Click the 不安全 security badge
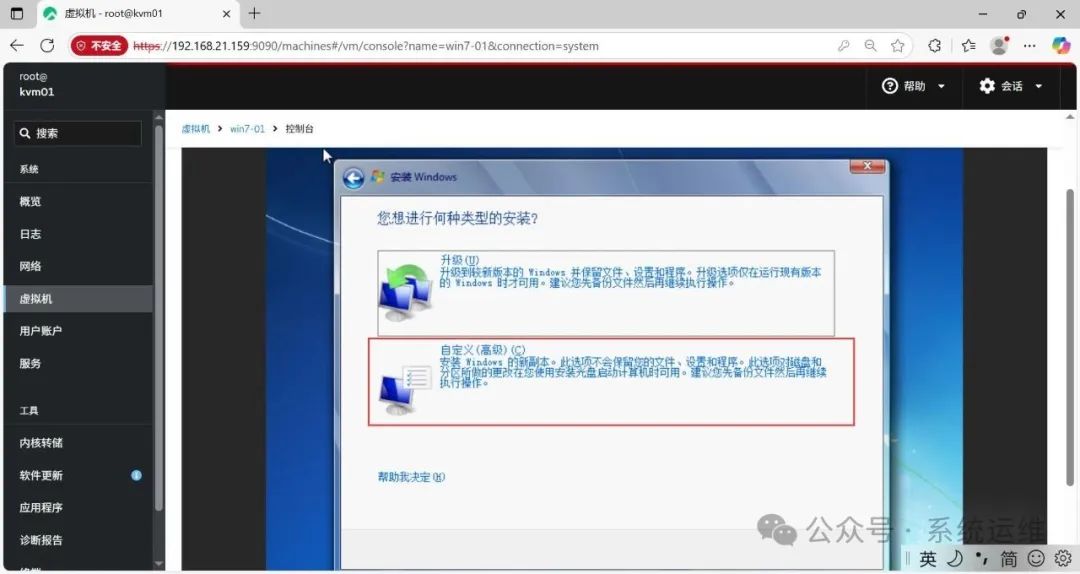The height and width of the screenshot is (574, 1080). 99,45
